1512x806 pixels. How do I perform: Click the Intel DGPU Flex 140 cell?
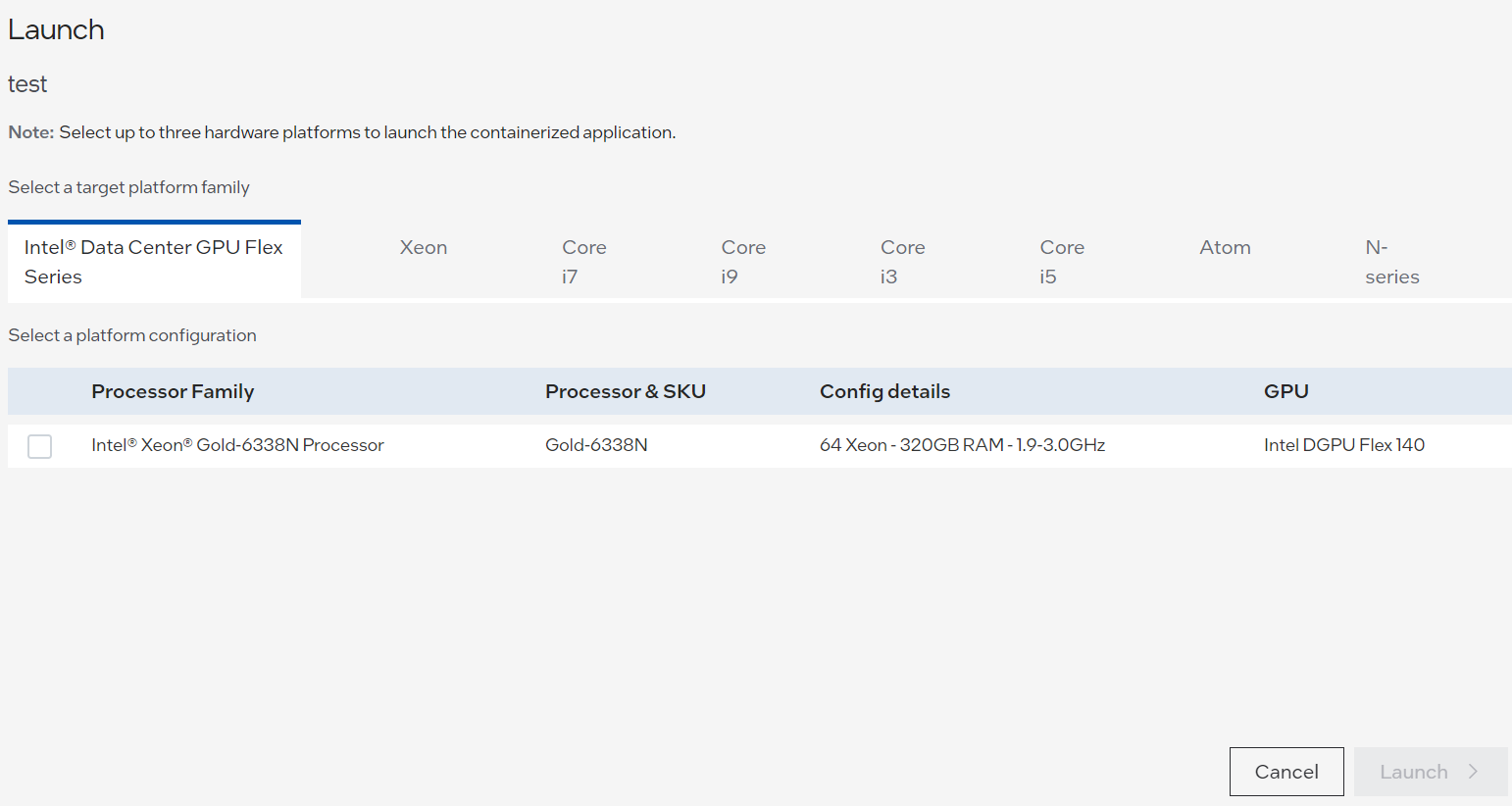click(1344, 445)
